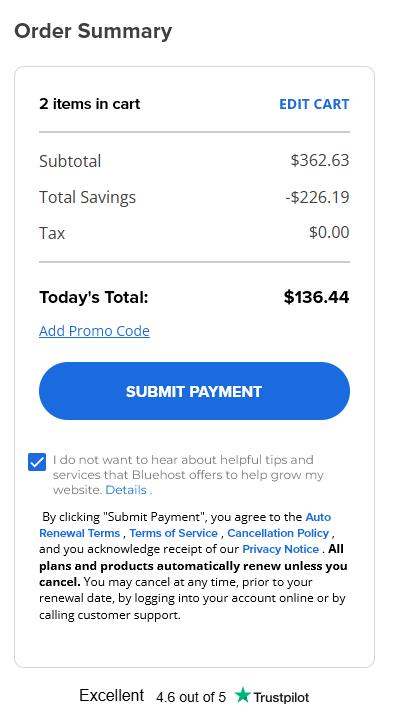This screenshot has width=416, height=720.
Task: Uncheck the Bluehost tips opt-out checkbox
Action: point(37,462)
